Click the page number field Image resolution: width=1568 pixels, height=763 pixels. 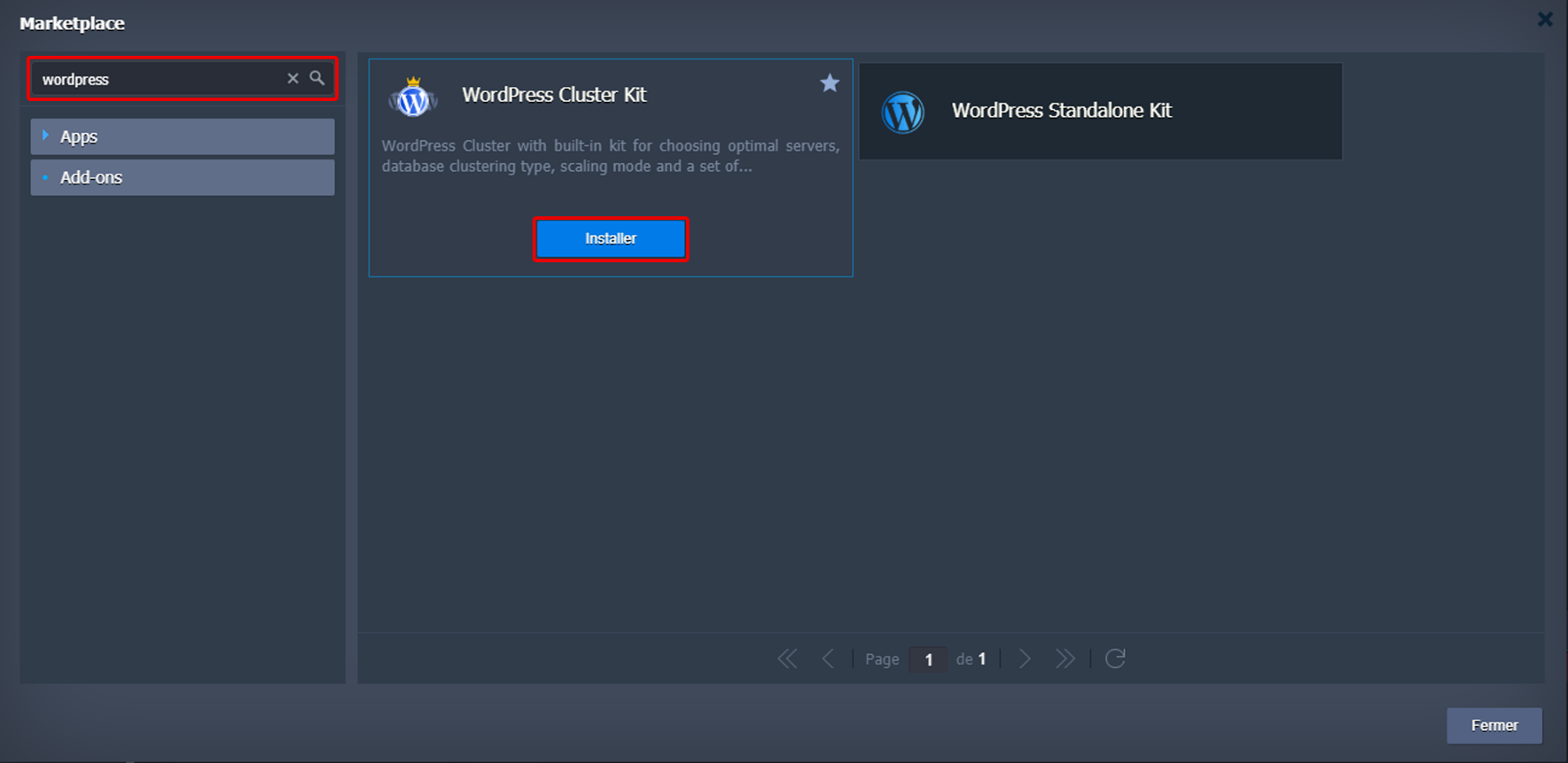[928, 659]
